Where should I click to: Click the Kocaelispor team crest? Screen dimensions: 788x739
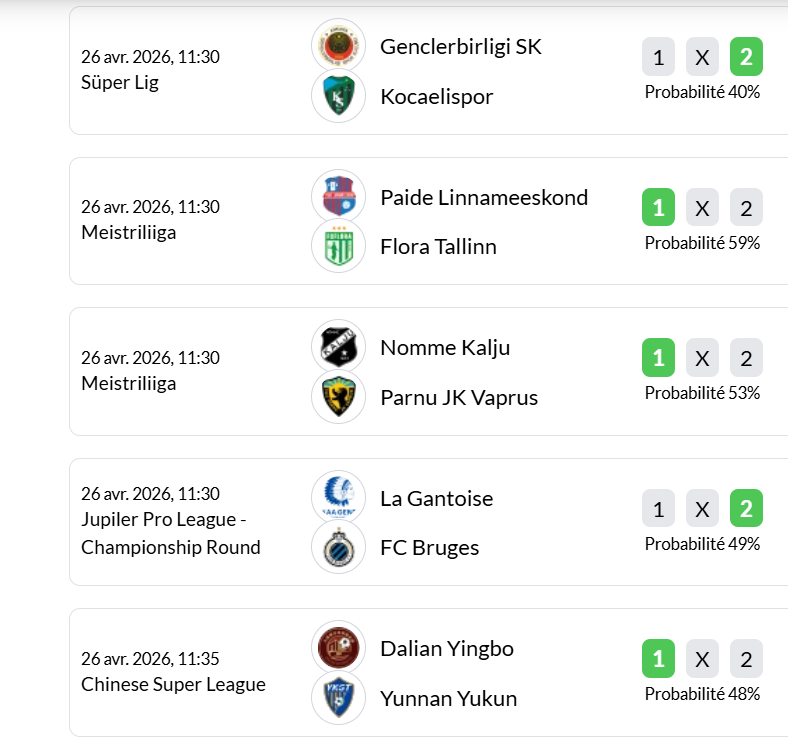[338, 96]
